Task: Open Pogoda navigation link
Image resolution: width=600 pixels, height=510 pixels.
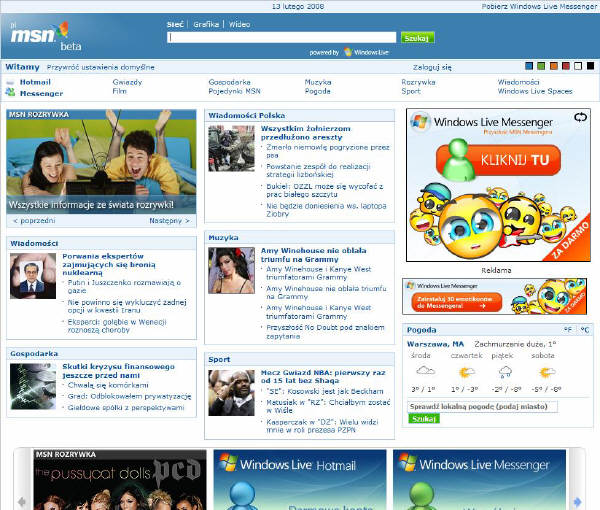Action: point(317,91)
